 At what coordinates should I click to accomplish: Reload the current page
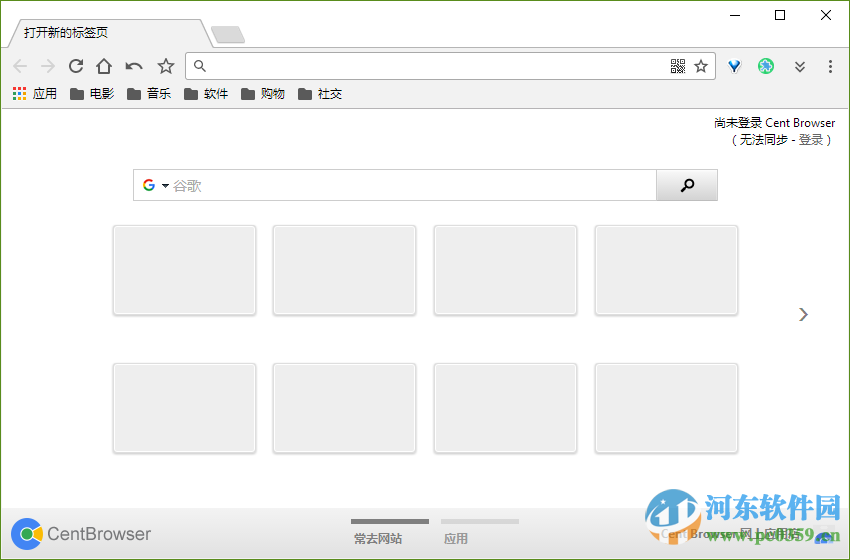coord(76,66)
